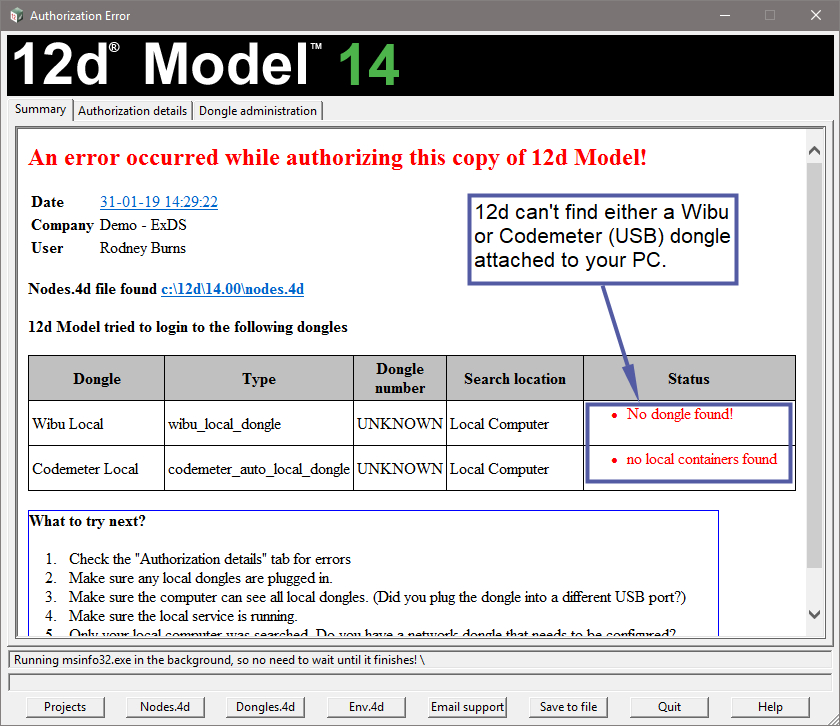Click the Nodes.4d button

[x=165, y=707]
